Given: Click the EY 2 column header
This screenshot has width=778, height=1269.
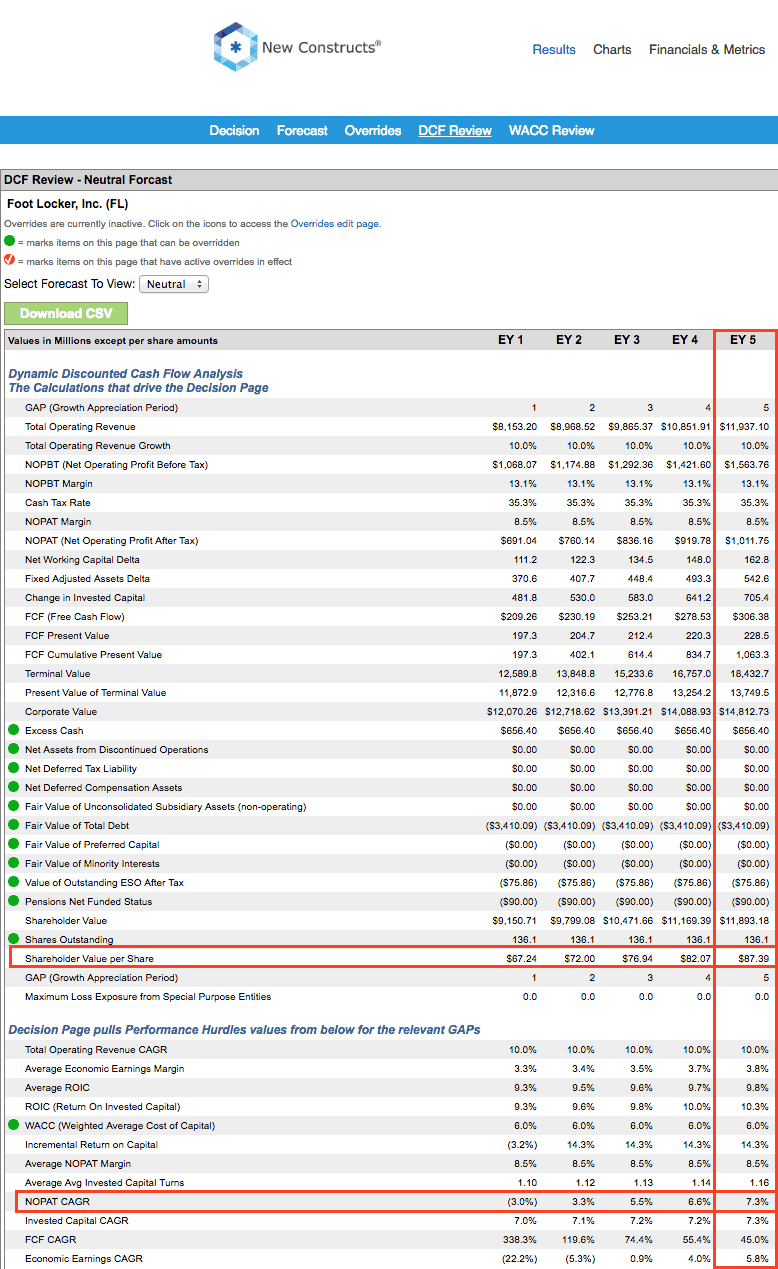Looking at the screenshot, I should tap(569, 340).
